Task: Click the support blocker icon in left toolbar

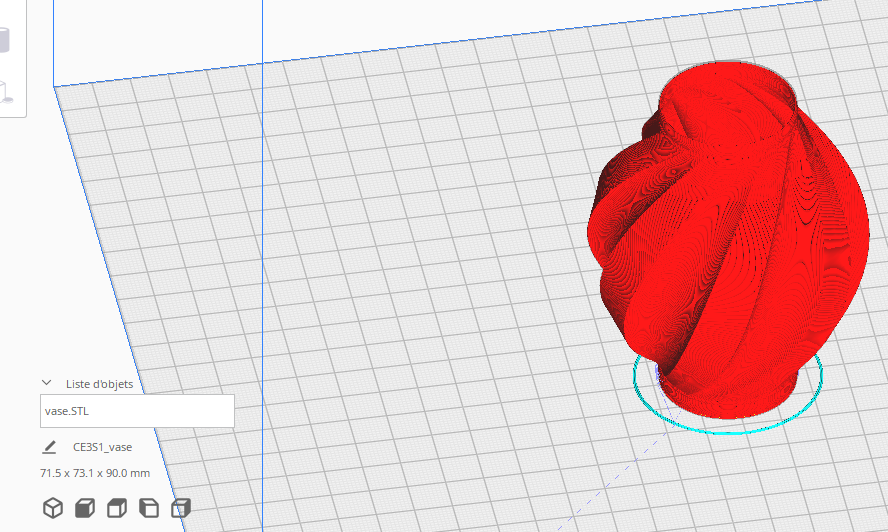Action: [x=5, y=92]
